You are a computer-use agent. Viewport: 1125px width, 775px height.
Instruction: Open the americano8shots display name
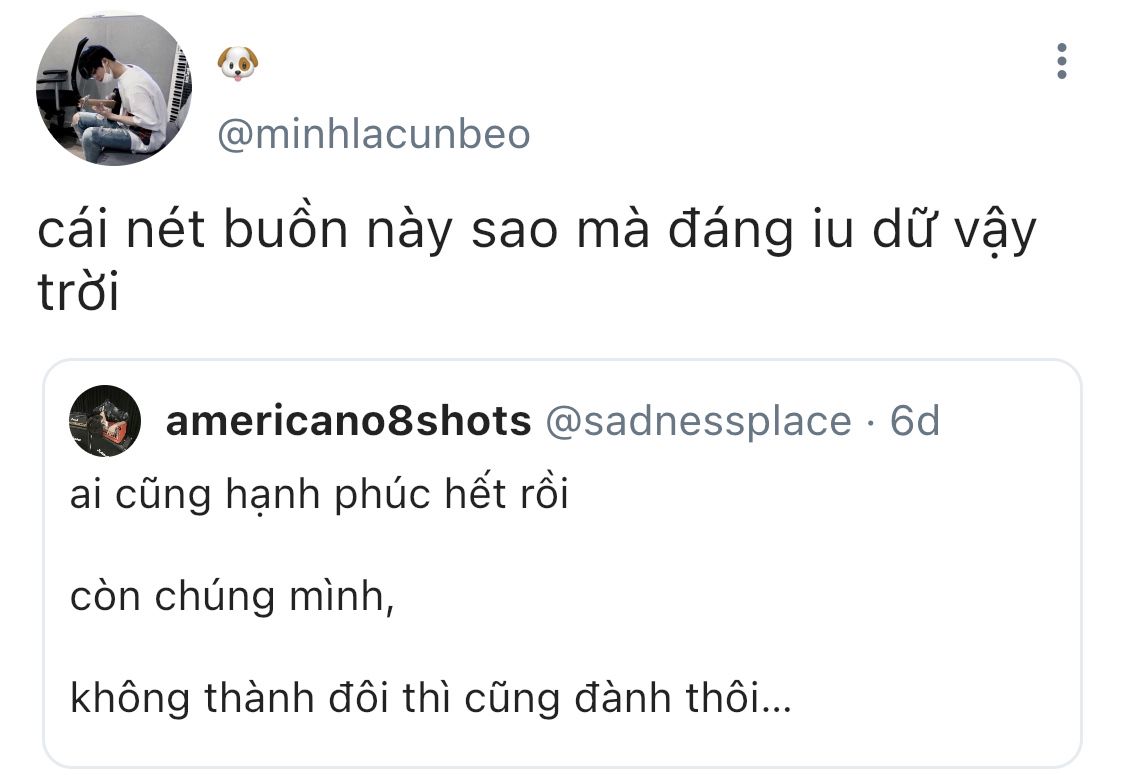(348, 422)
